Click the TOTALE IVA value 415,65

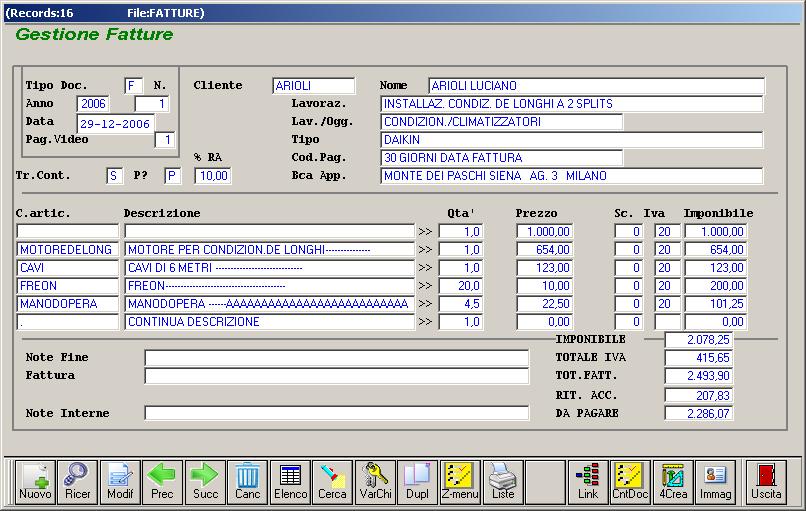coord(699,358)
